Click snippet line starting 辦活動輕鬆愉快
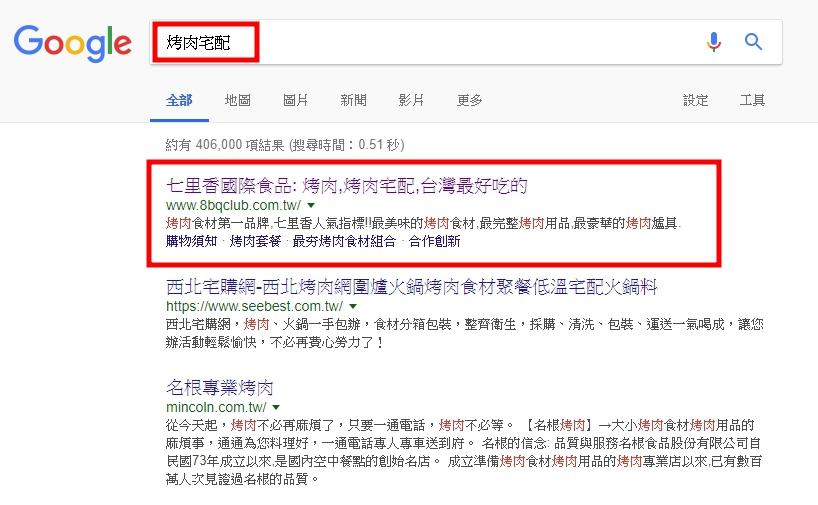Viewport: 818px width, 505px height. tap(275, 342)
